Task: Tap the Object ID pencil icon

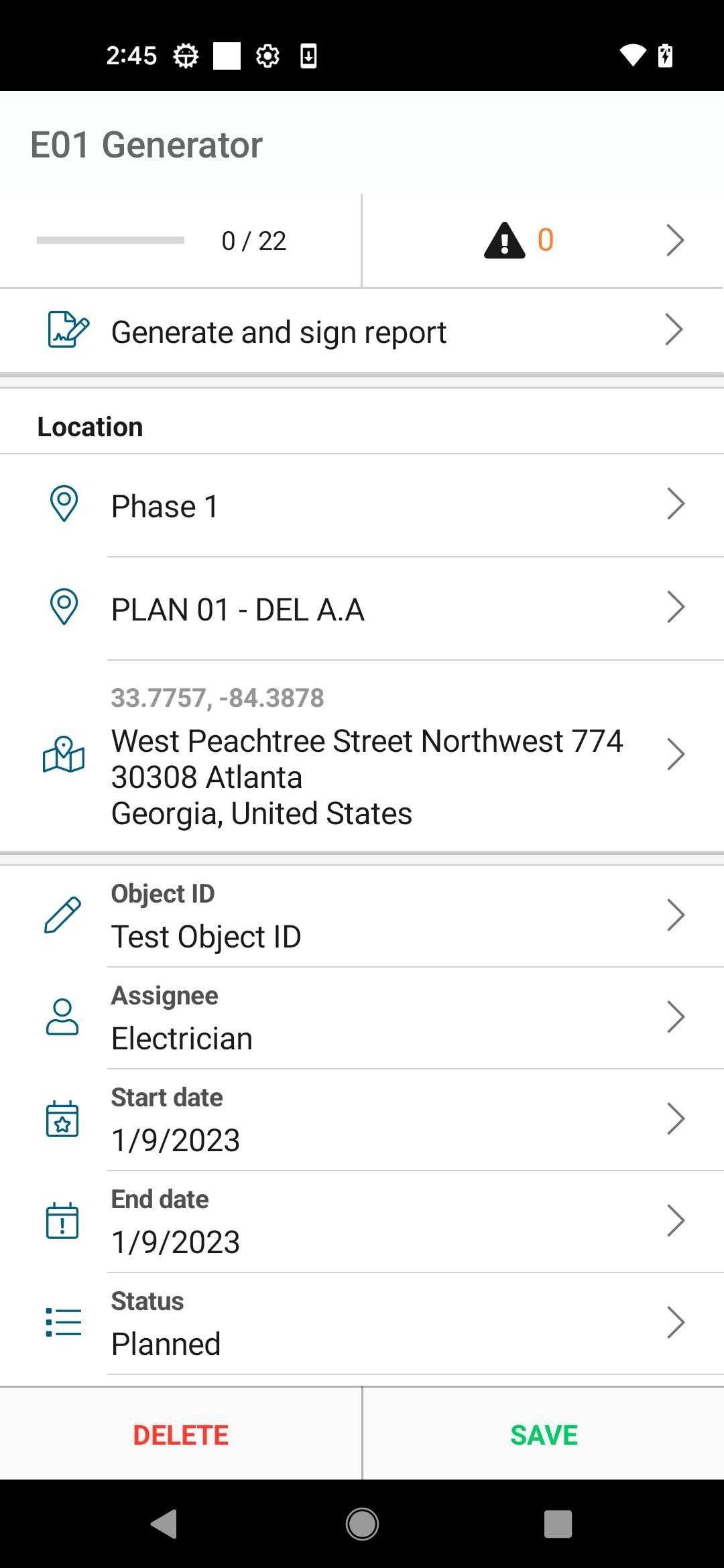Action: tap(62, 915)
